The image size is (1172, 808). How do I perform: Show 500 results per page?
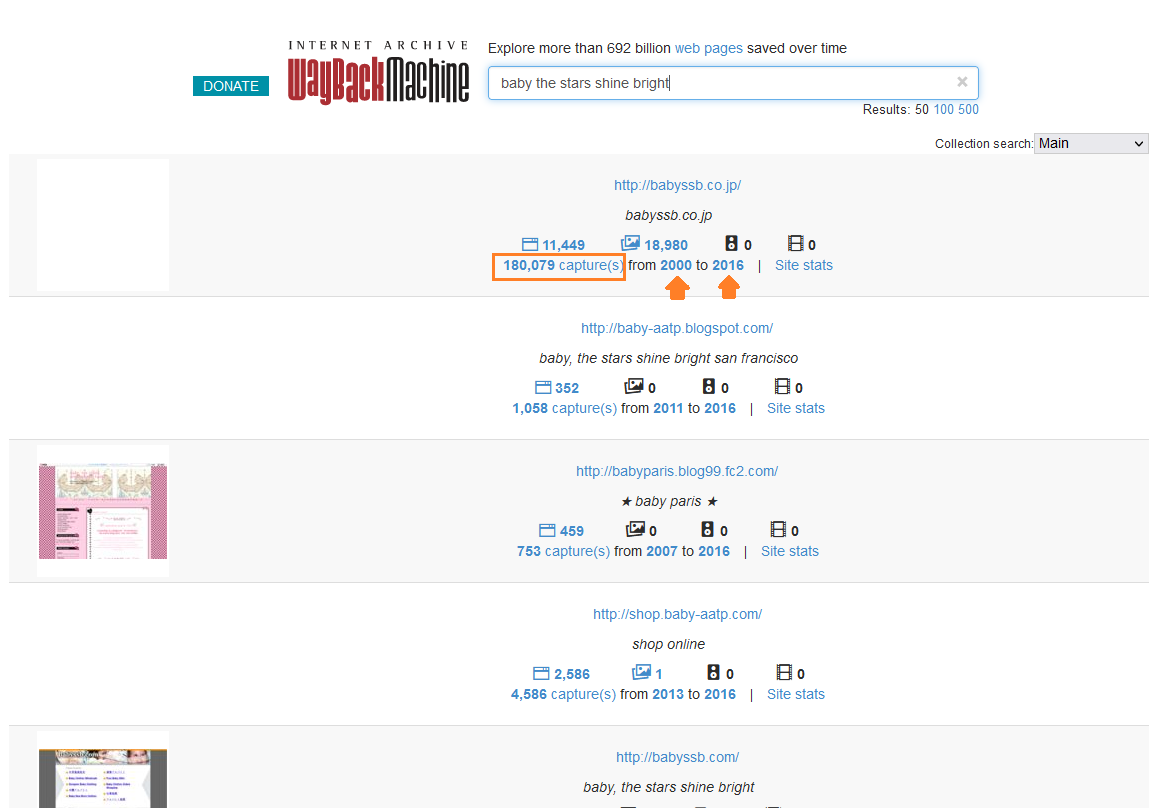click(x=968, y=110)
